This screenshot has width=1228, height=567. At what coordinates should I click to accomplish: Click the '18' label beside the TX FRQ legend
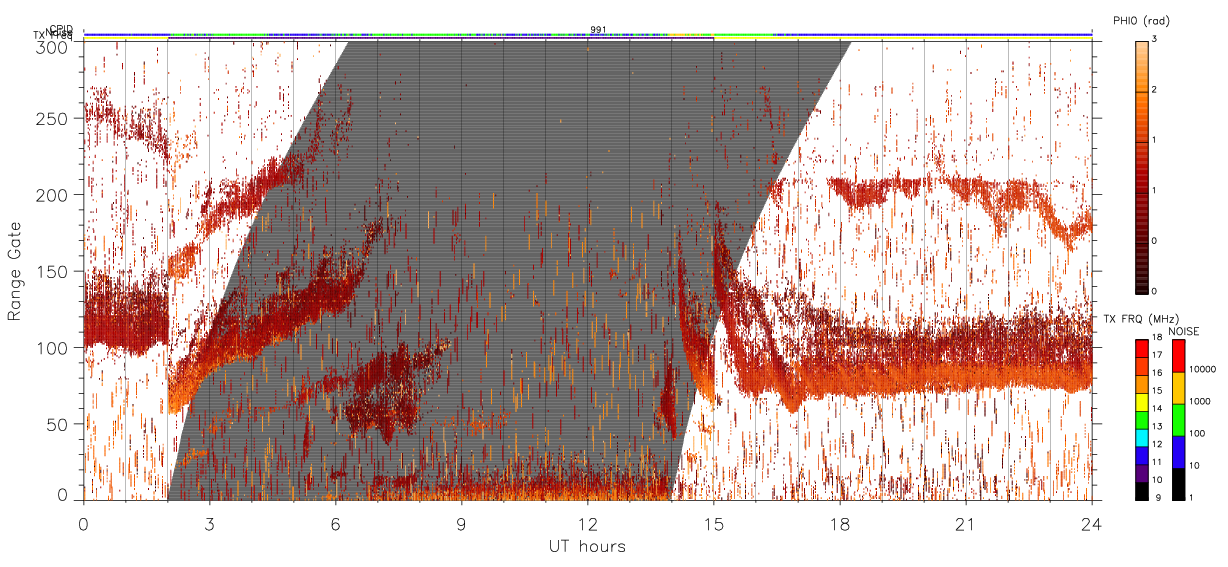(x=1158, y=337)
